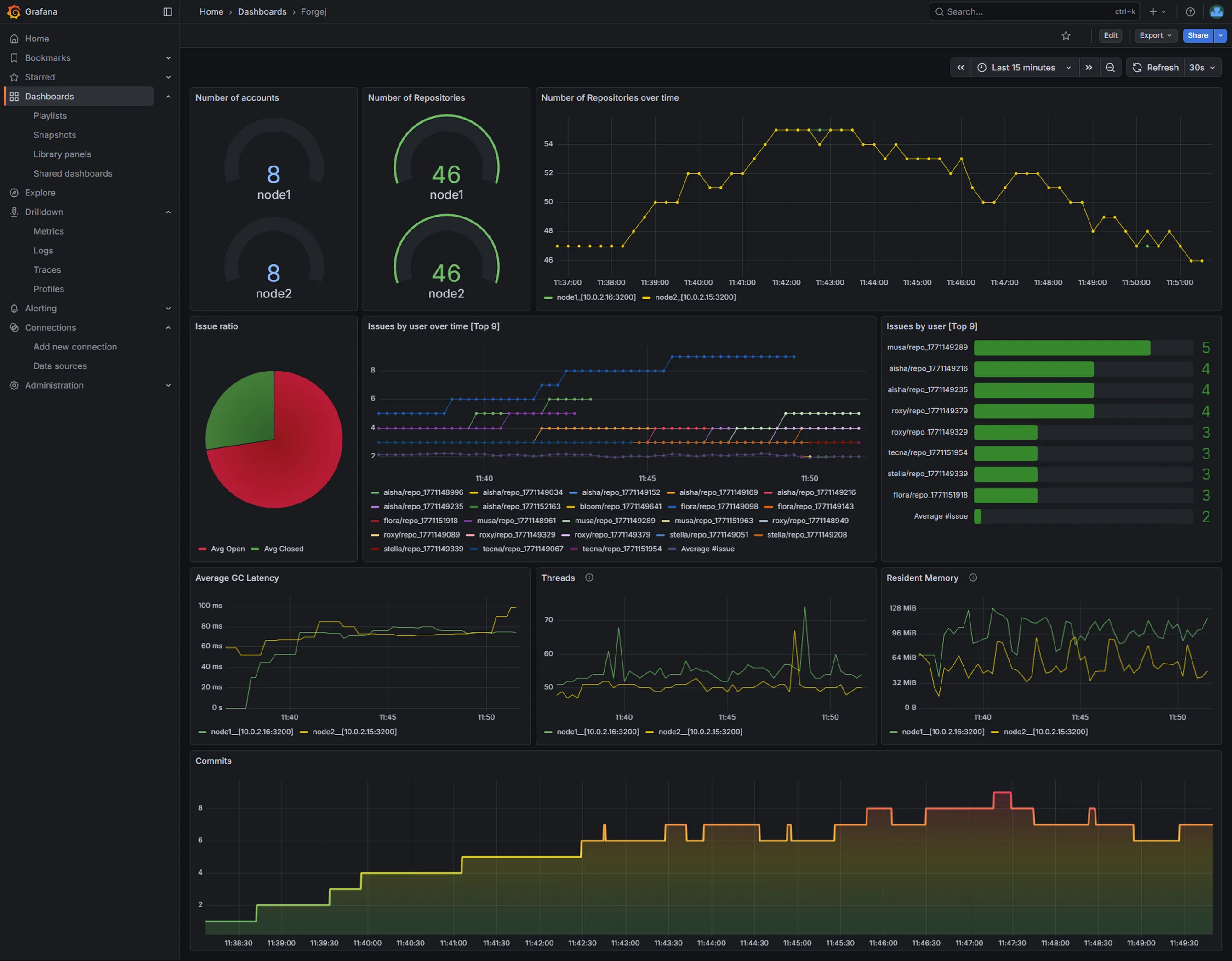Click the zoom out time range icon
Viewport: 1232px width, 961px height.
[x=1110, y=68]
